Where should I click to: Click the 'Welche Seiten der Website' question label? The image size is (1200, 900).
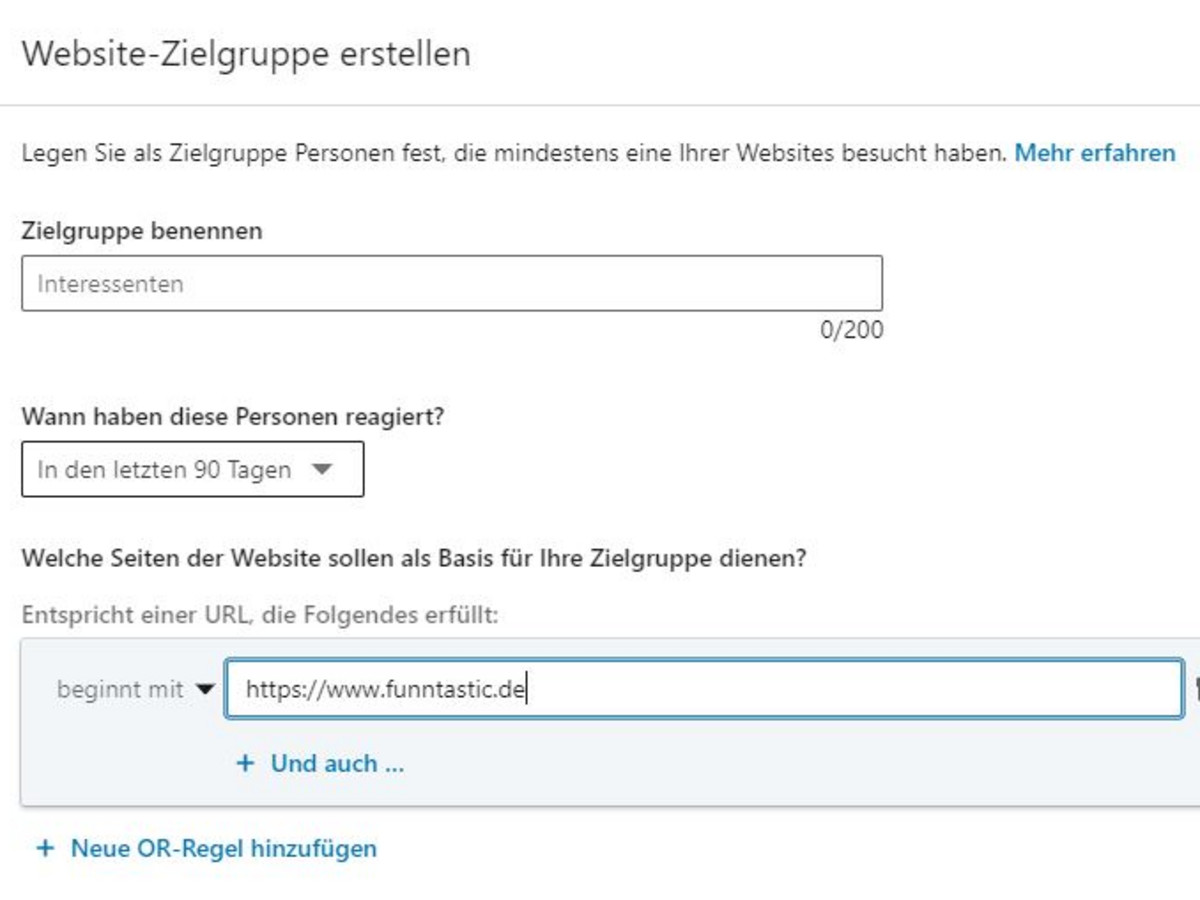413,559
